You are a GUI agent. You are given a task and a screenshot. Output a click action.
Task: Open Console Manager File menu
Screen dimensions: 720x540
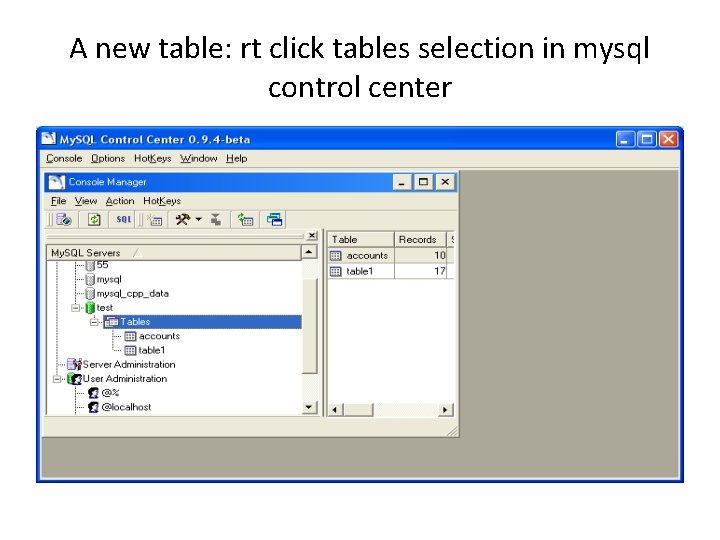[58, 201]
